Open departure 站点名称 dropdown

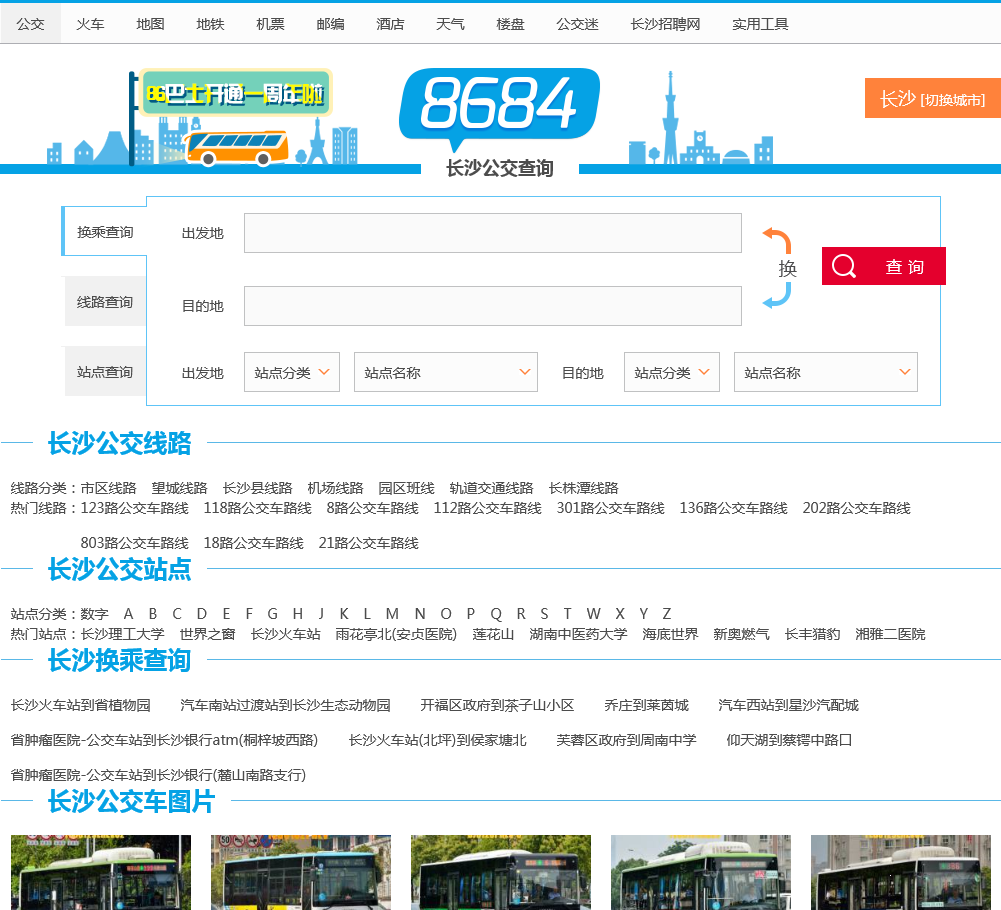tap(446, 372)
